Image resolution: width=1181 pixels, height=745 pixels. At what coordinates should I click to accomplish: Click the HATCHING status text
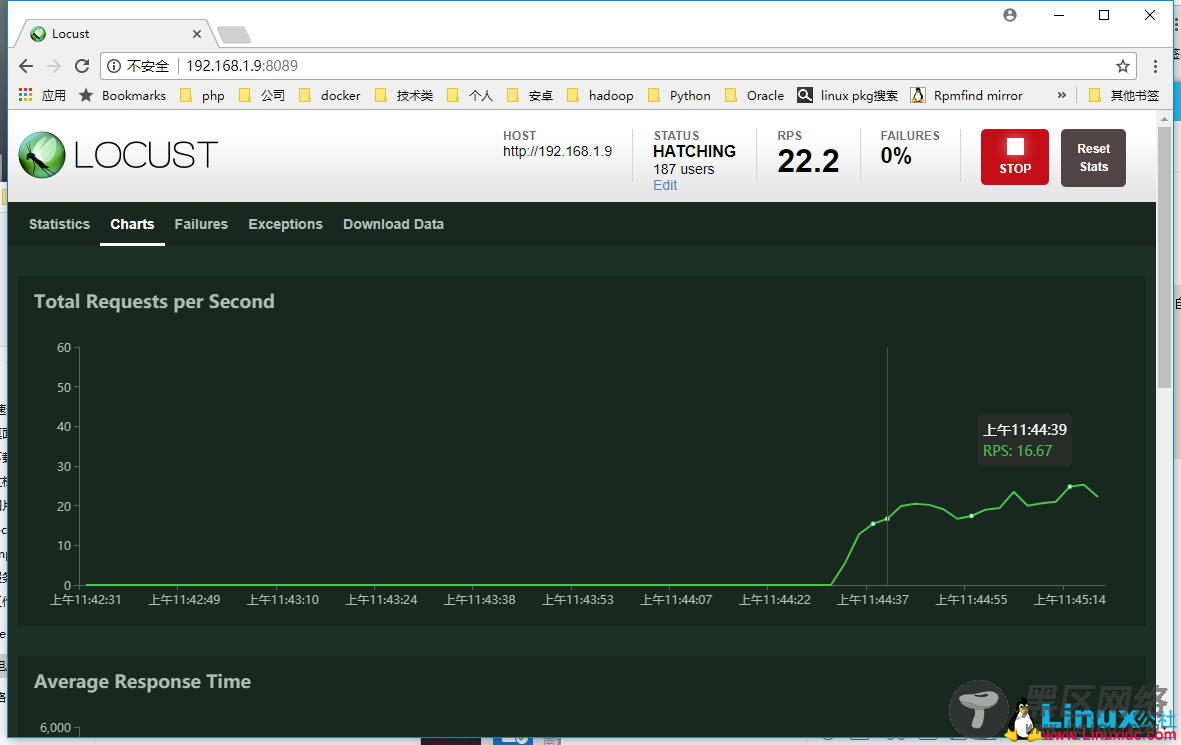694,151
